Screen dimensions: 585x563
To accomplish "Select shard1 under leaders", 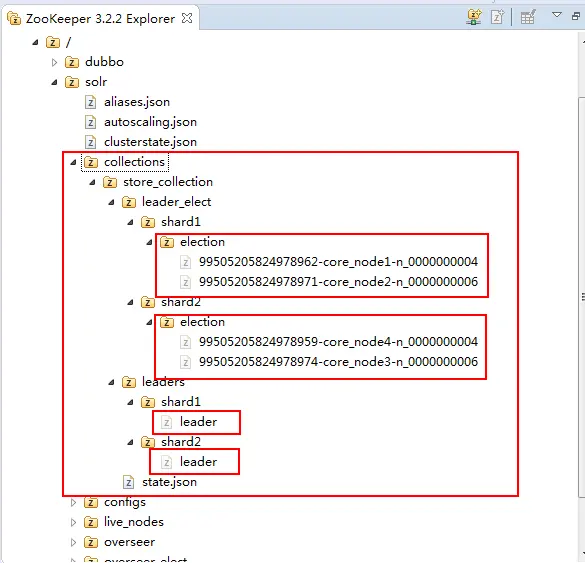I will coord(181,402).
